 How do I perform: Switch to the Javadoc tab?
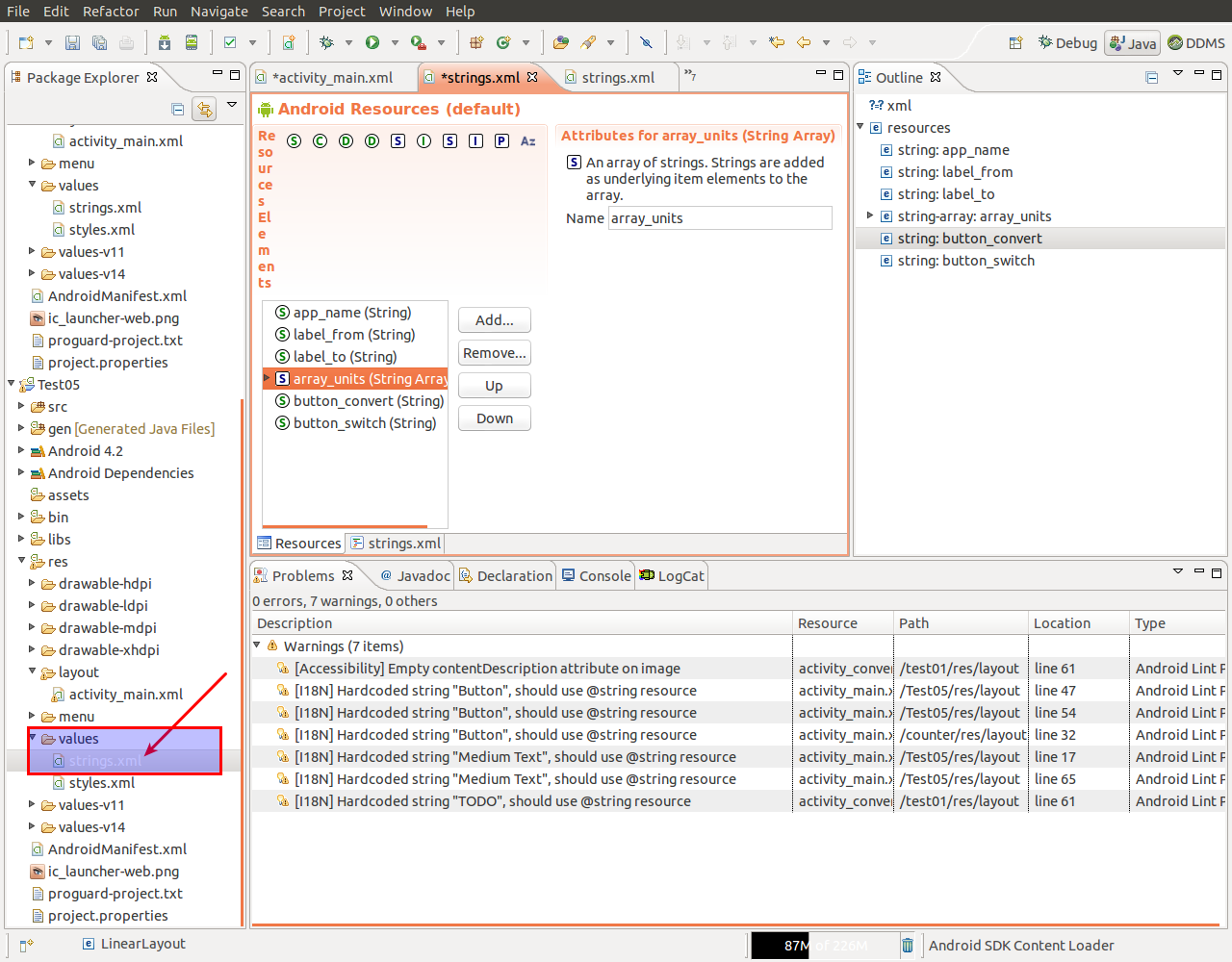click(x=415, y=575)
